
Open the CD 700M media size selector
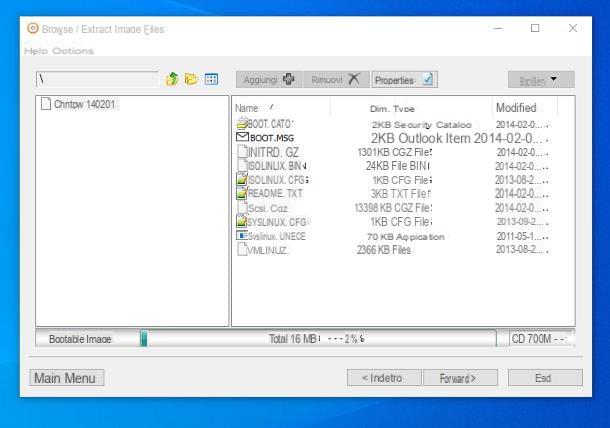point(542,339)
